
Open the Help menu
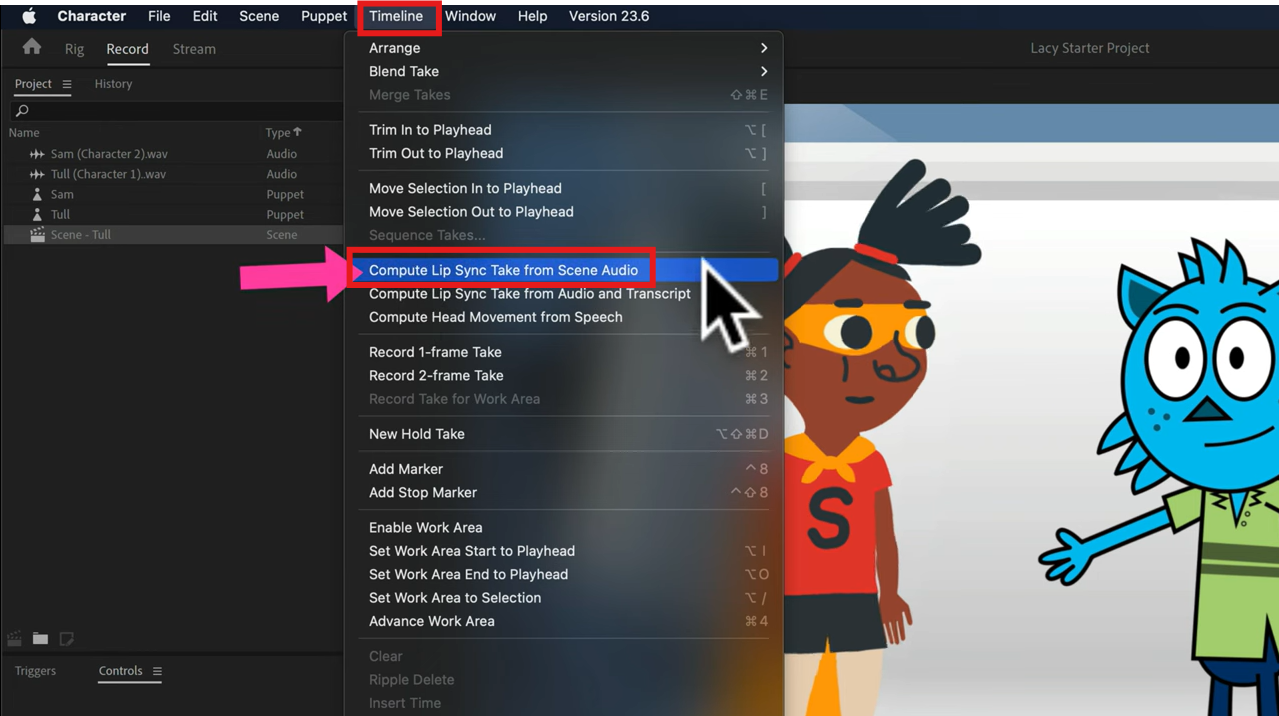click(x=532, y=16)
